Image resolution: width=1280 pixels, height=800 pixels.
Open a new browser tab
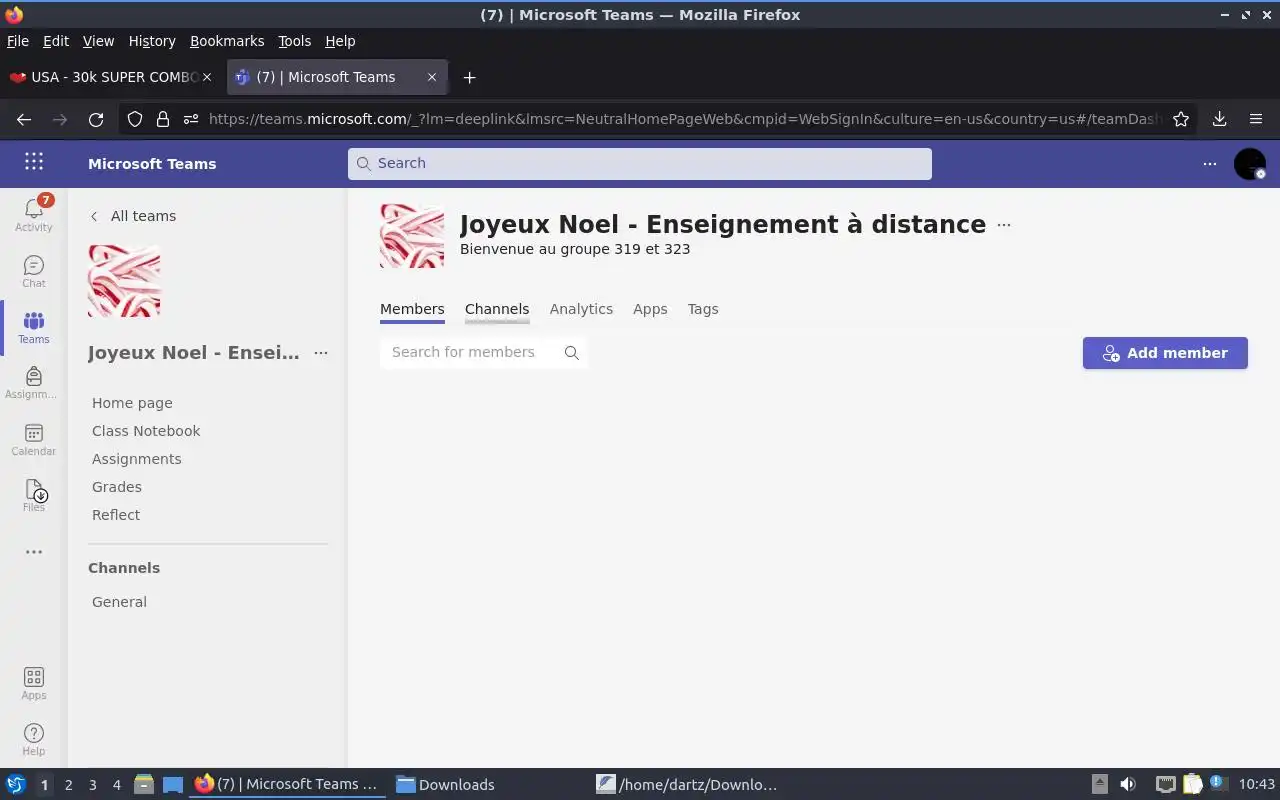pos(470,77)
